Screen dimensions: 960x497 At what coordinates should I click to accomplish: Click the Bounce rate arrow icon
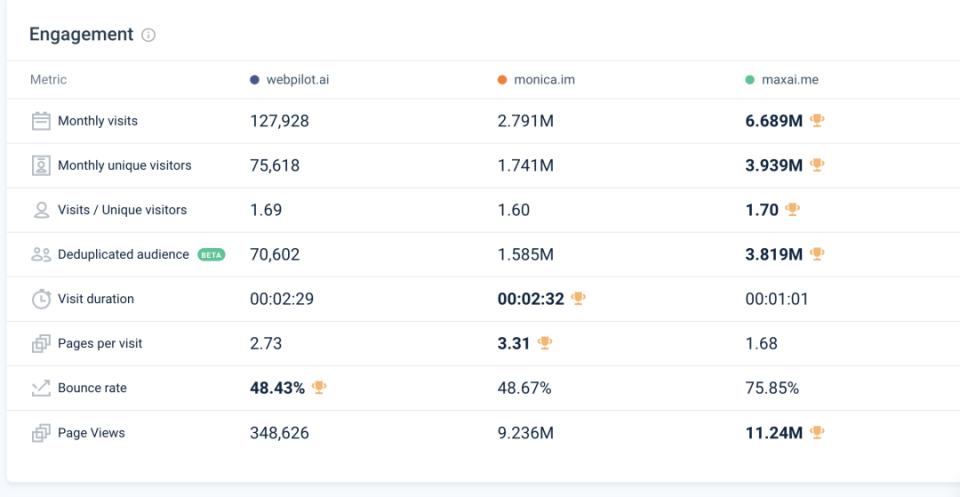tap(41, 388)
